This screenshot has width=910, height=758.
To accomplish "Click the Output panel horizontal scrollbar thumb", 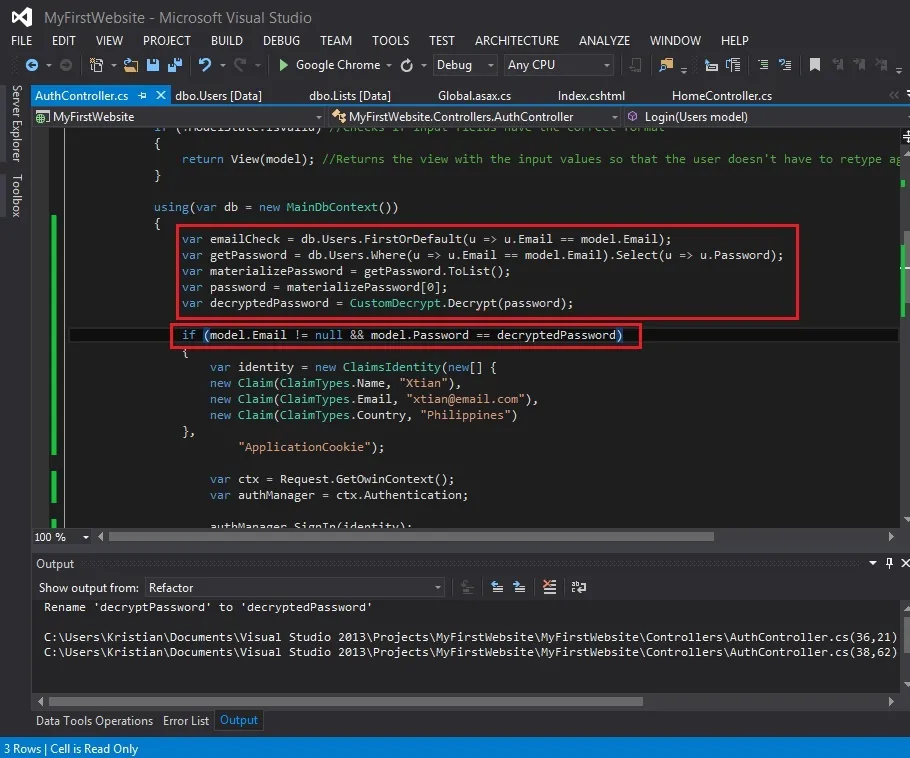I will (346, 702).
